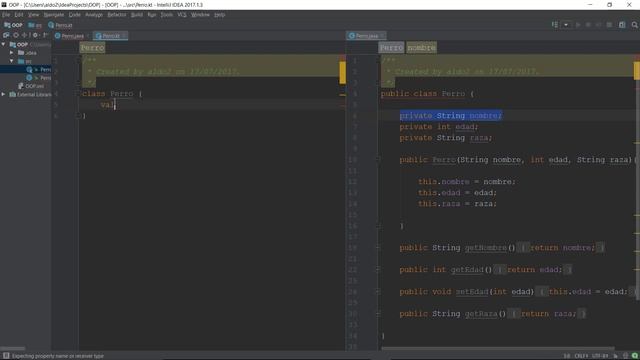Click the Search Everywhere magnifier icon
Image resolution: width=640 pixels, height=360 pixels.
(635, 25)
